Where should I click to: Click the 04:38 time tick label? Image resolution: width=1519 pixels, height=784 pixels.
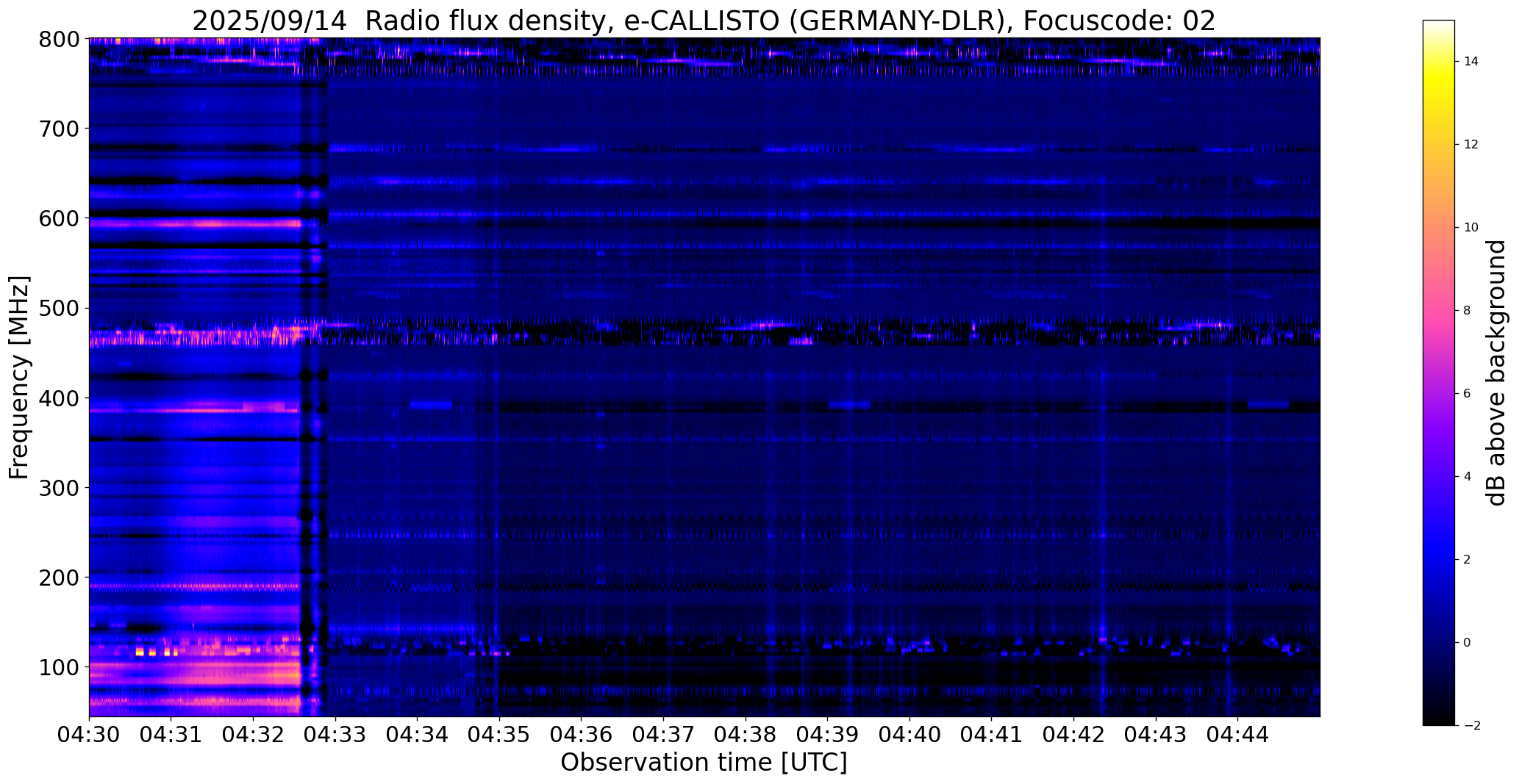click(746, 735)
